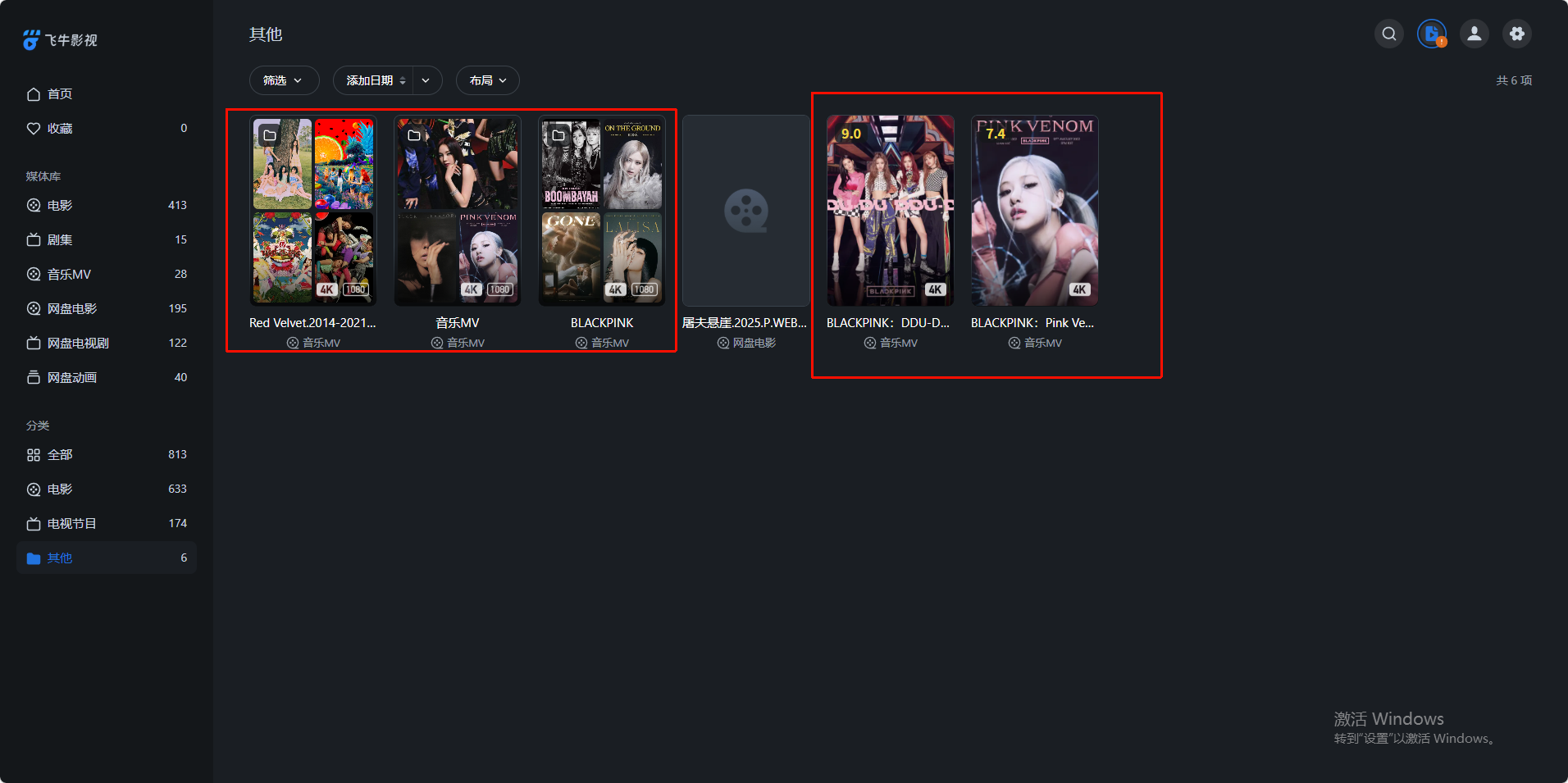
Task: Click the film reel placeholder on 屠夫悬崖 card
Action: coord(746,211)
